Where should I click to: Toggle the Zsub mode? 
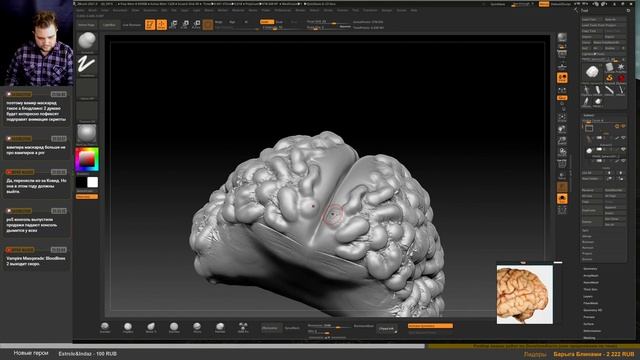tap(280, 22)
